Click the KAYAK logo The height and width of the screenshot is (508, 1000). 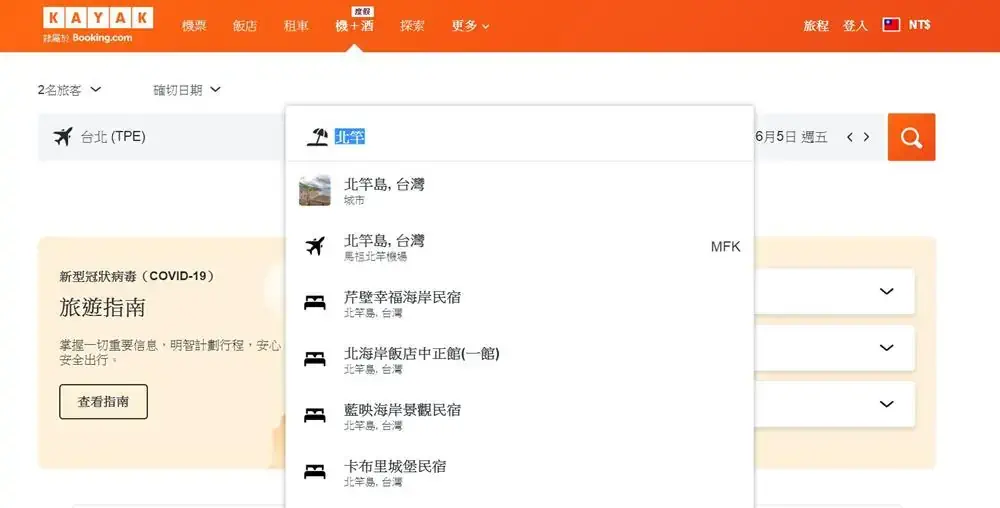tap(98, 18)
